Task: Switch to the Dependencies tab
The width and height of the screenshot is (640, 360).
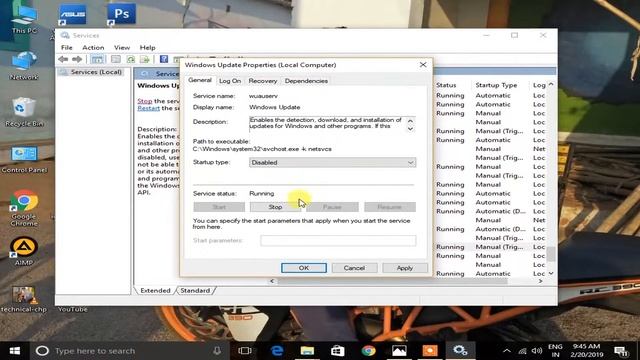Action: tap(306, 81)
